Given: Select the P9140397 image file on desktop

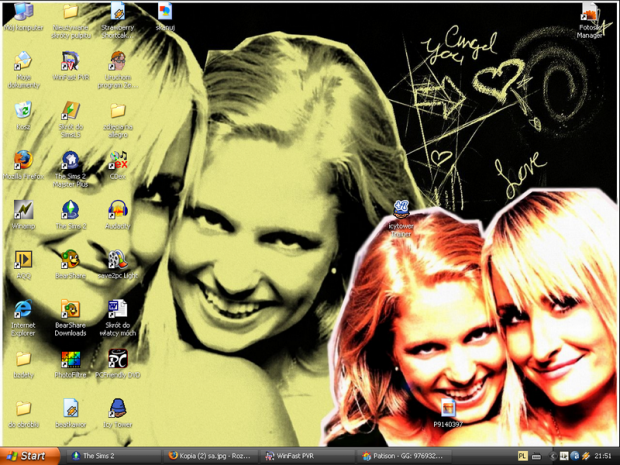Looking at the screenshot, I should (447, 408).
